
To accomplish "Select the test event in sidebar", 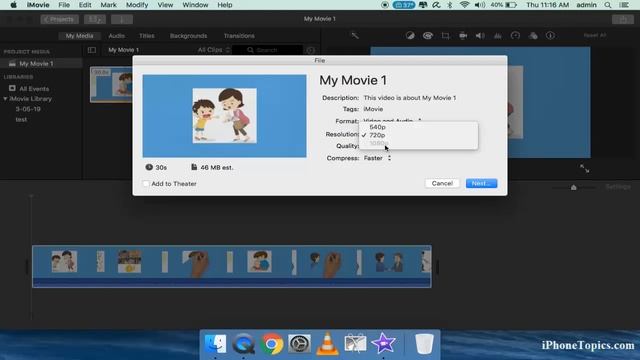I will pos(21,119).
